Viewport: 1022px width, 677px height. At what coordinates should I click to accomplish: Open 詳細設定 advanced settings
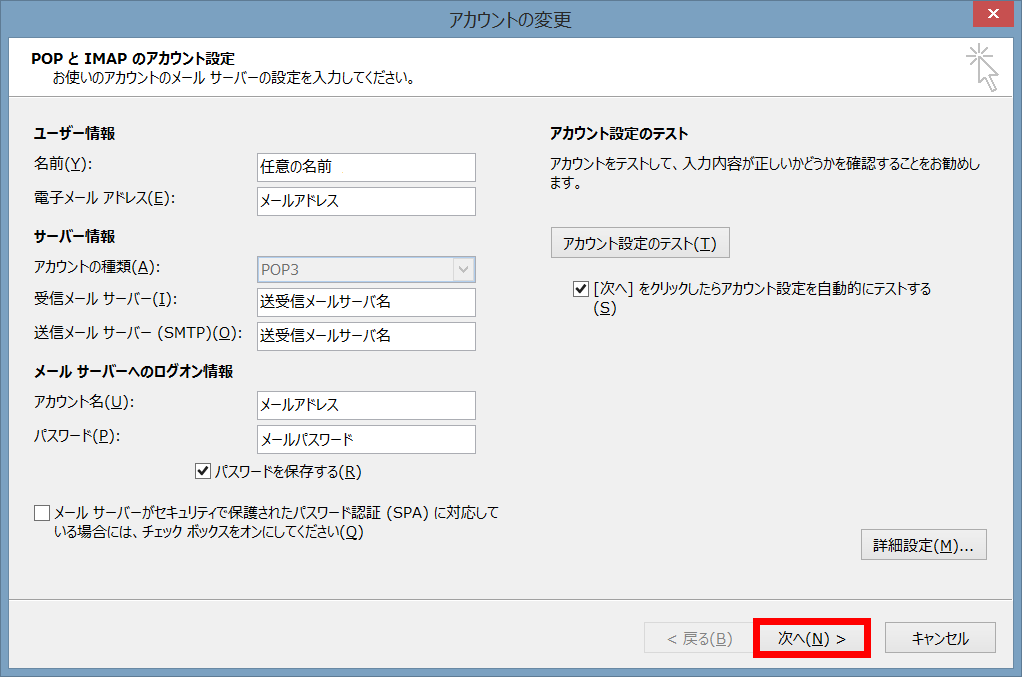923,545
